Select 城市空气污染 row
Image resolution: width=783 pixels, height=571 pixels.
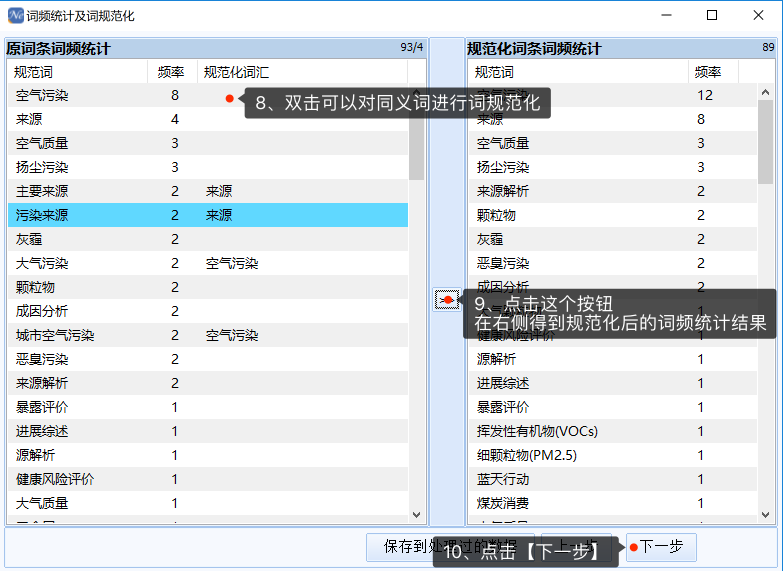point(208,335)
